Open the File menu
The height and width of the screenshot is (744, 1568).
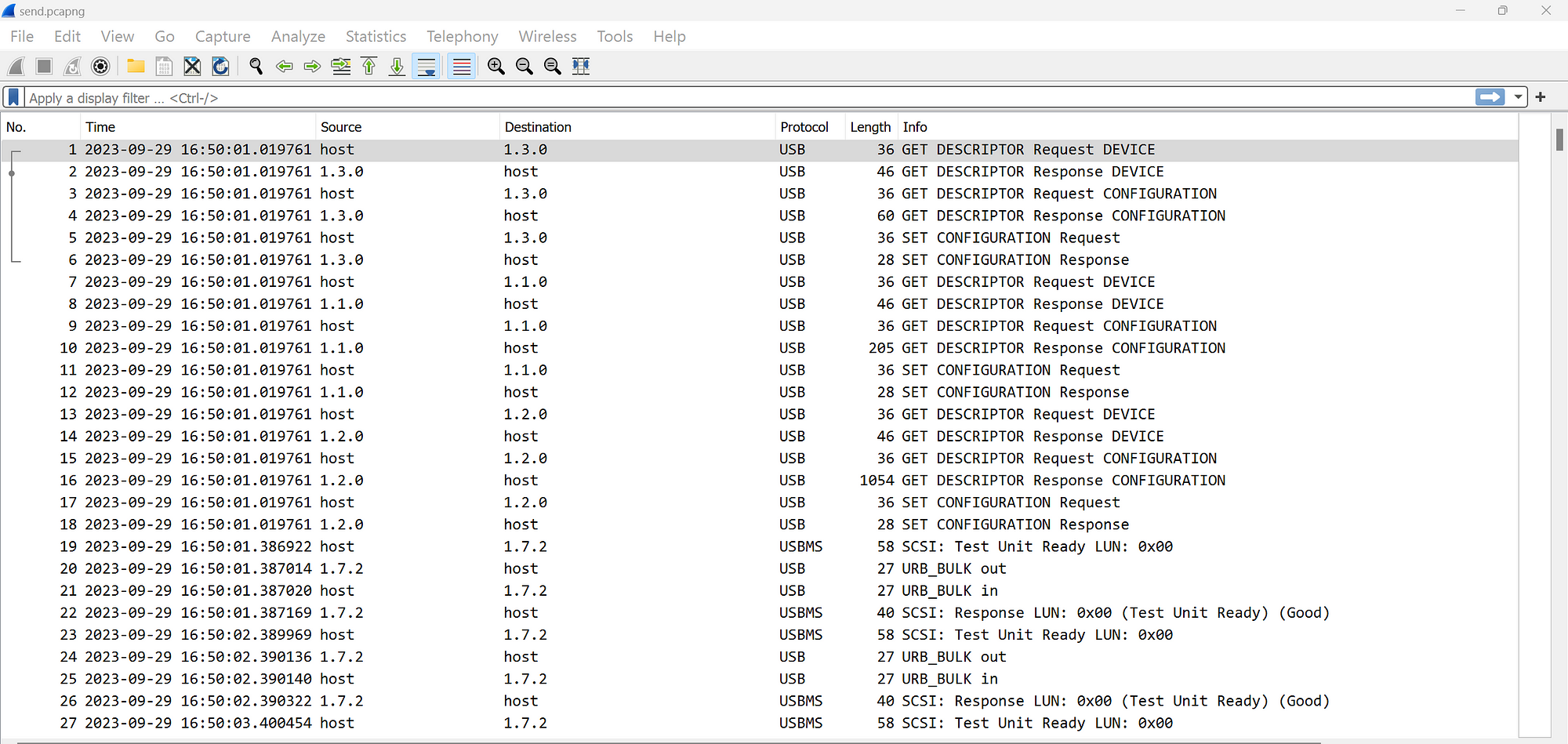tap(22, 36)
